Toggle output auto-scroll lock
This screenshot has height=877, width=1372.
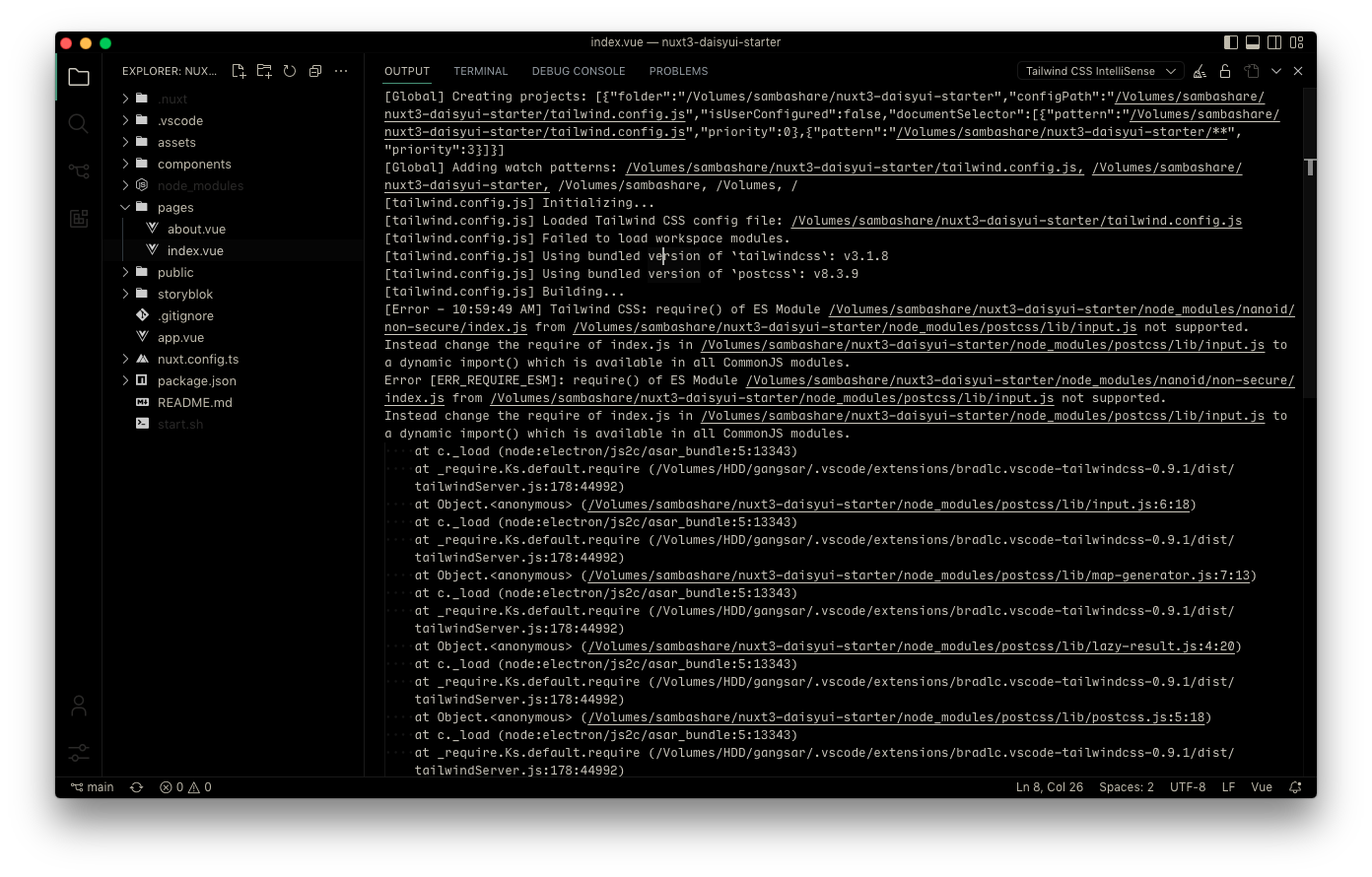tap(1225, 71)
